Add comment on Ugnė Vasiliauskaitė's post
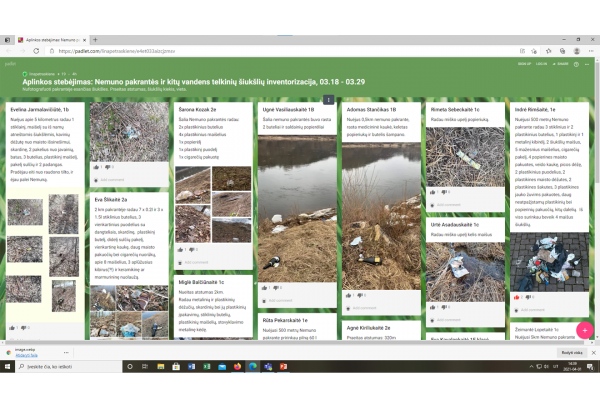The height and width of the screenshot is (400, 600). pos(280,300)
